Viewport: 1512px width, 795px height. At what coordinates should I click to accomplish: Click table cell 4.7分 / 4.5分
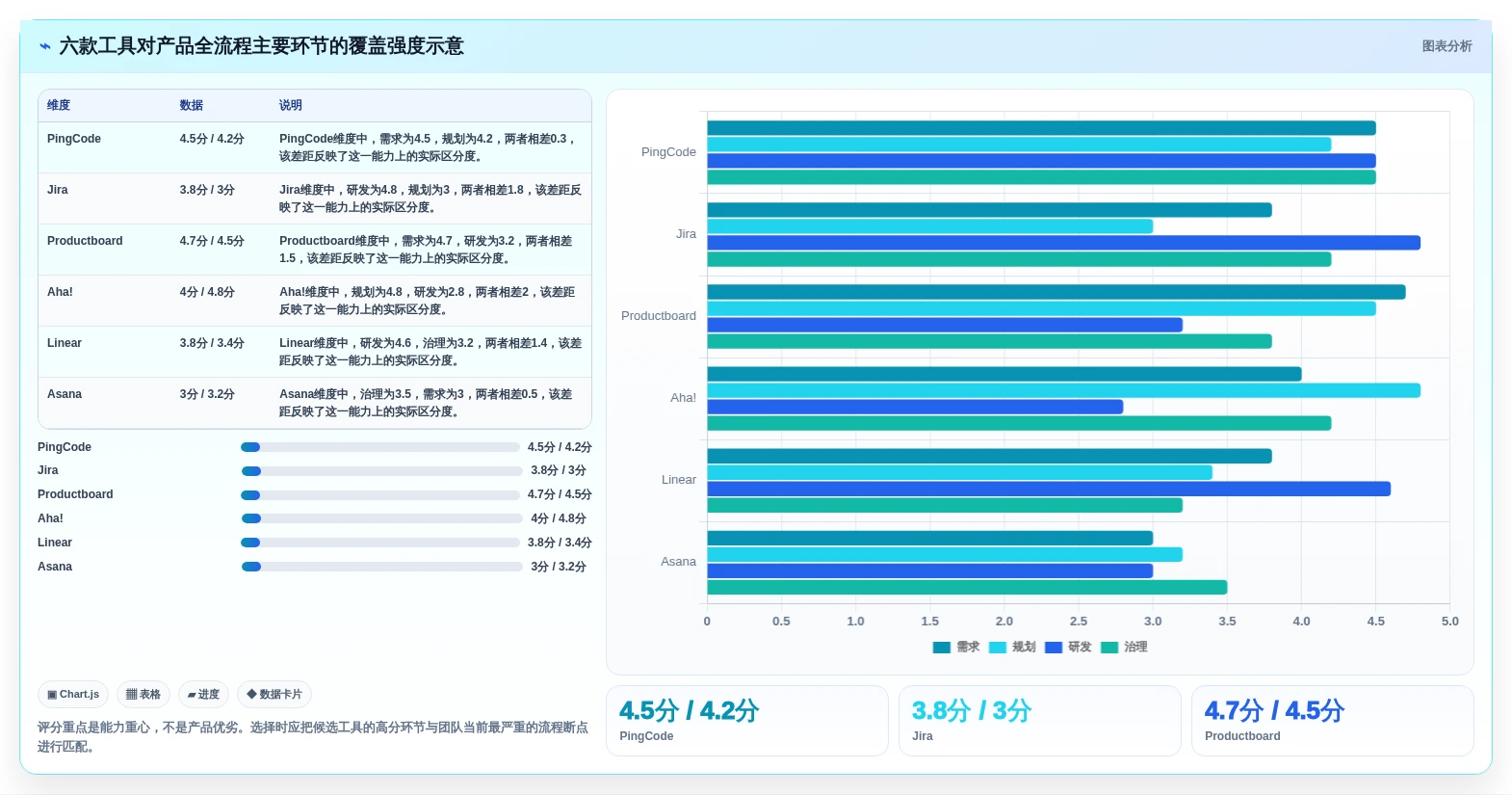tap(212, 241)
